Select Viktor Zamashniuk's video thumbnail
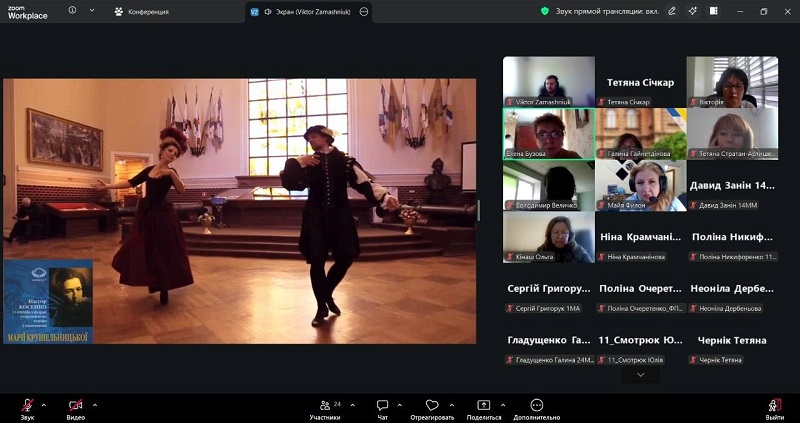 pyautogui.click(x=548, y=81)
